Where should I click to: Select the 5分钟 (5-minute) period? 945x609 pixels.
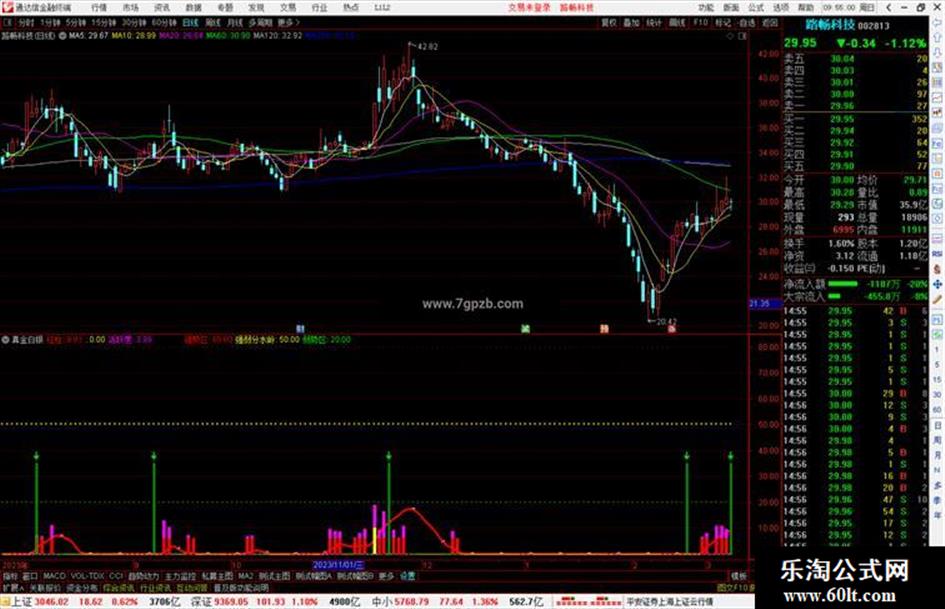point(76,22)
